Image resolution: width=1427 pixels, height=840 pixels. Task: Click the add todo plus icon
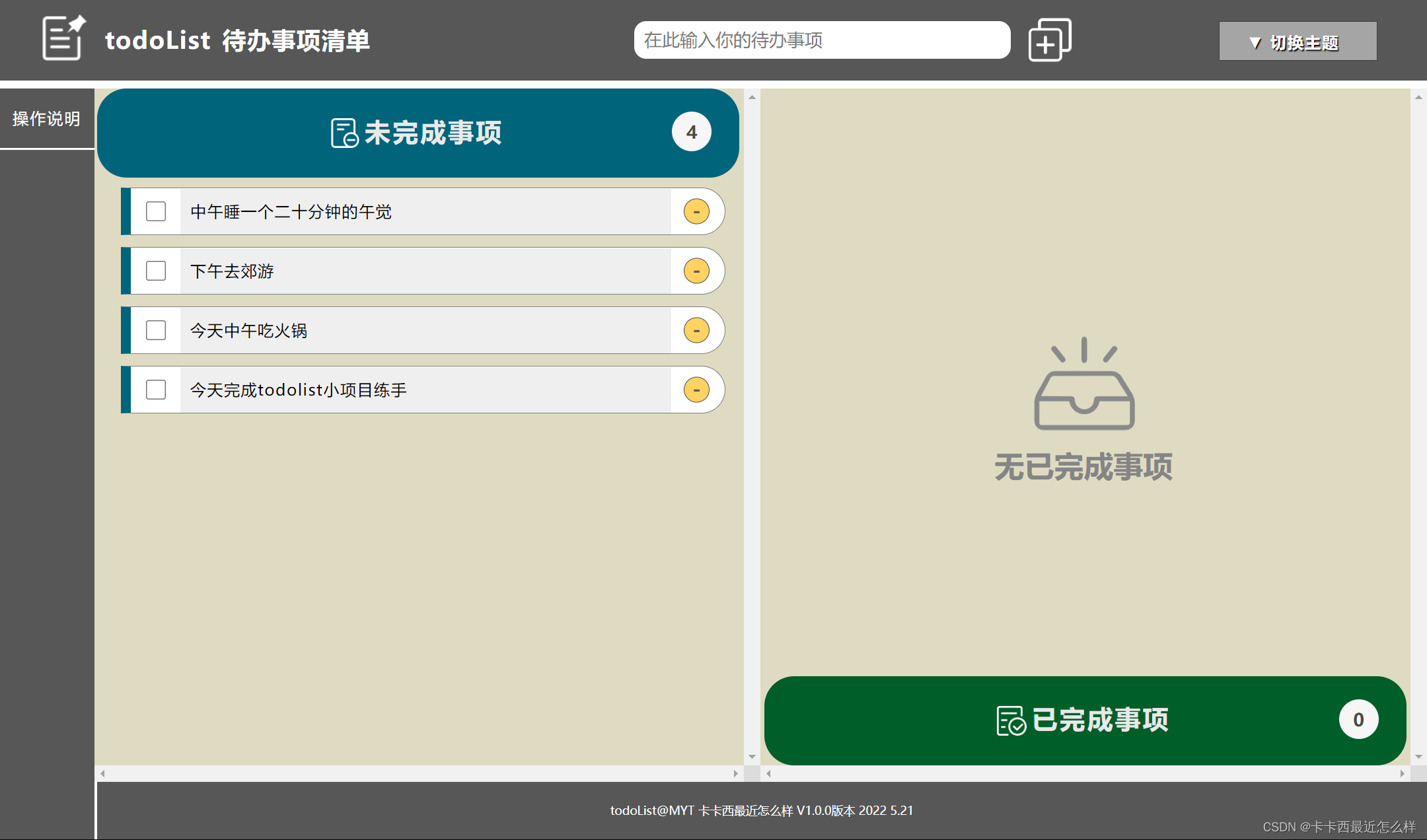click(x=1049, y=40)
